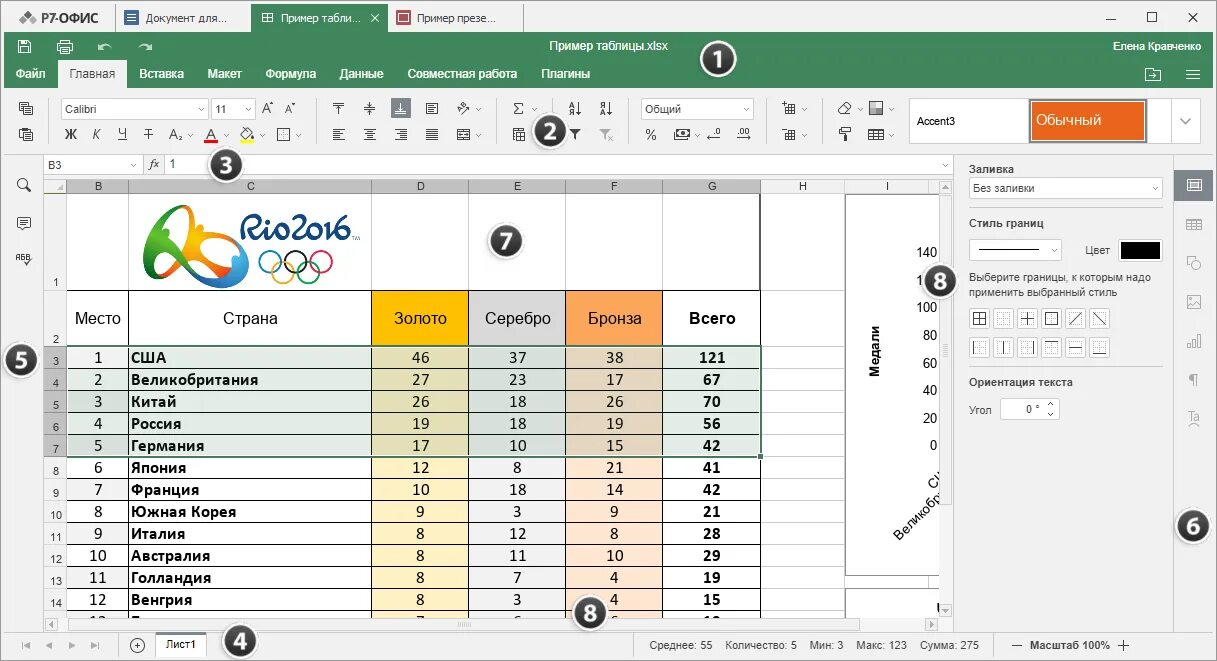Sort the data in ascending order

tap(575, 109)
